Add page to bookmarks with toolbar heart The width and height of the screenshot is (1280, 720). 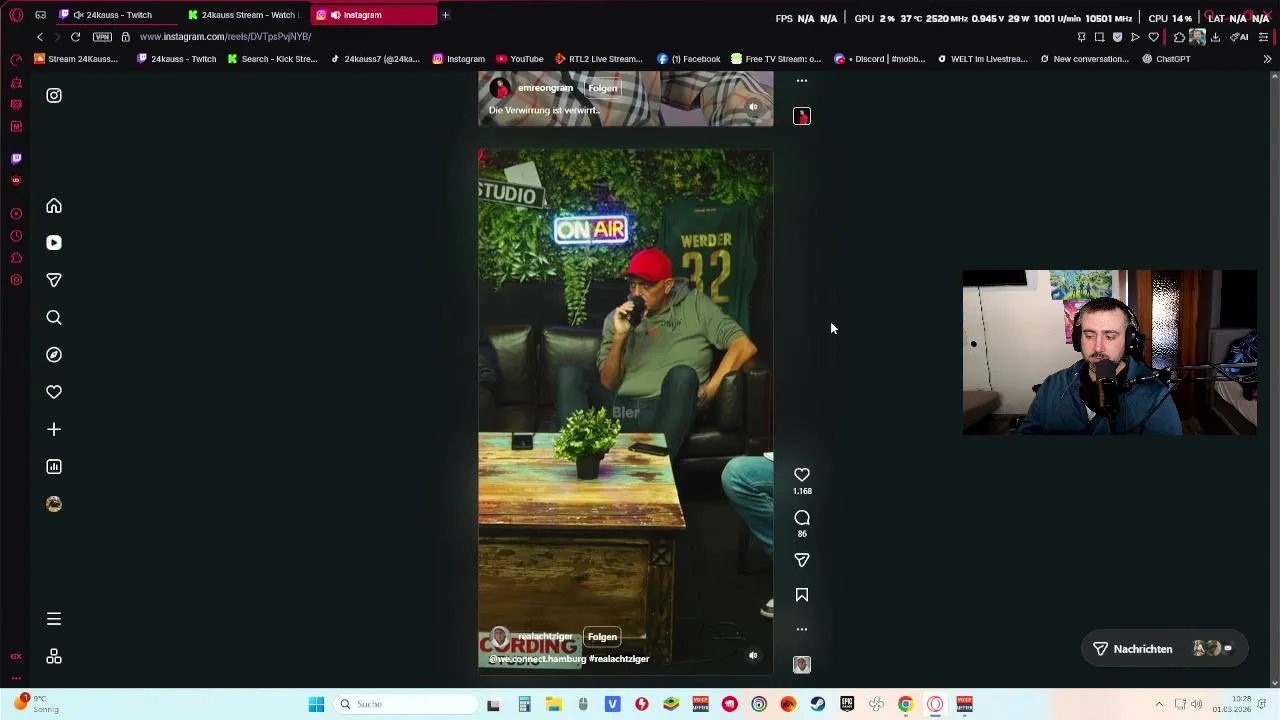[1153, 37]
